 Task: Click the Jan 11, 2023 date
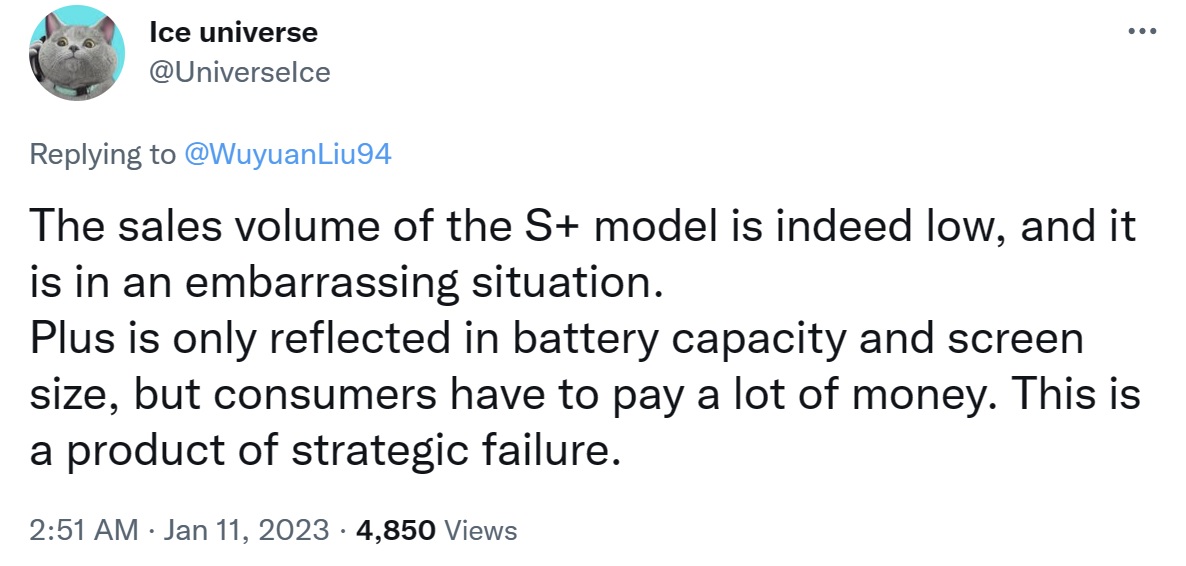point(246,530)
